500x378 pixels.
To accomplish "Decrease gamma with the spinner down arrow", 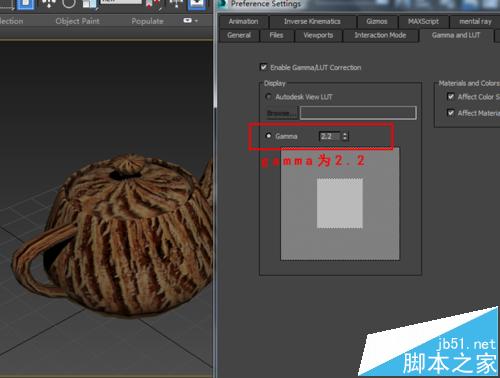I will [345, 139].
